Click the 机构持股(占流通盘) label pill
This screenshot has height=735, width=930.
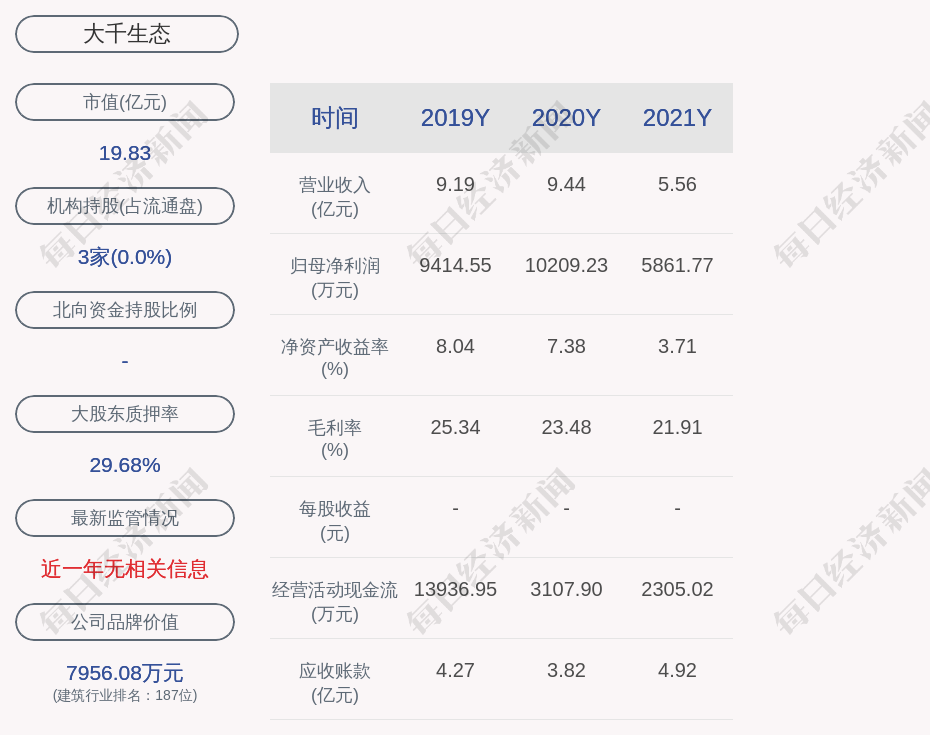tap(125, 206)
